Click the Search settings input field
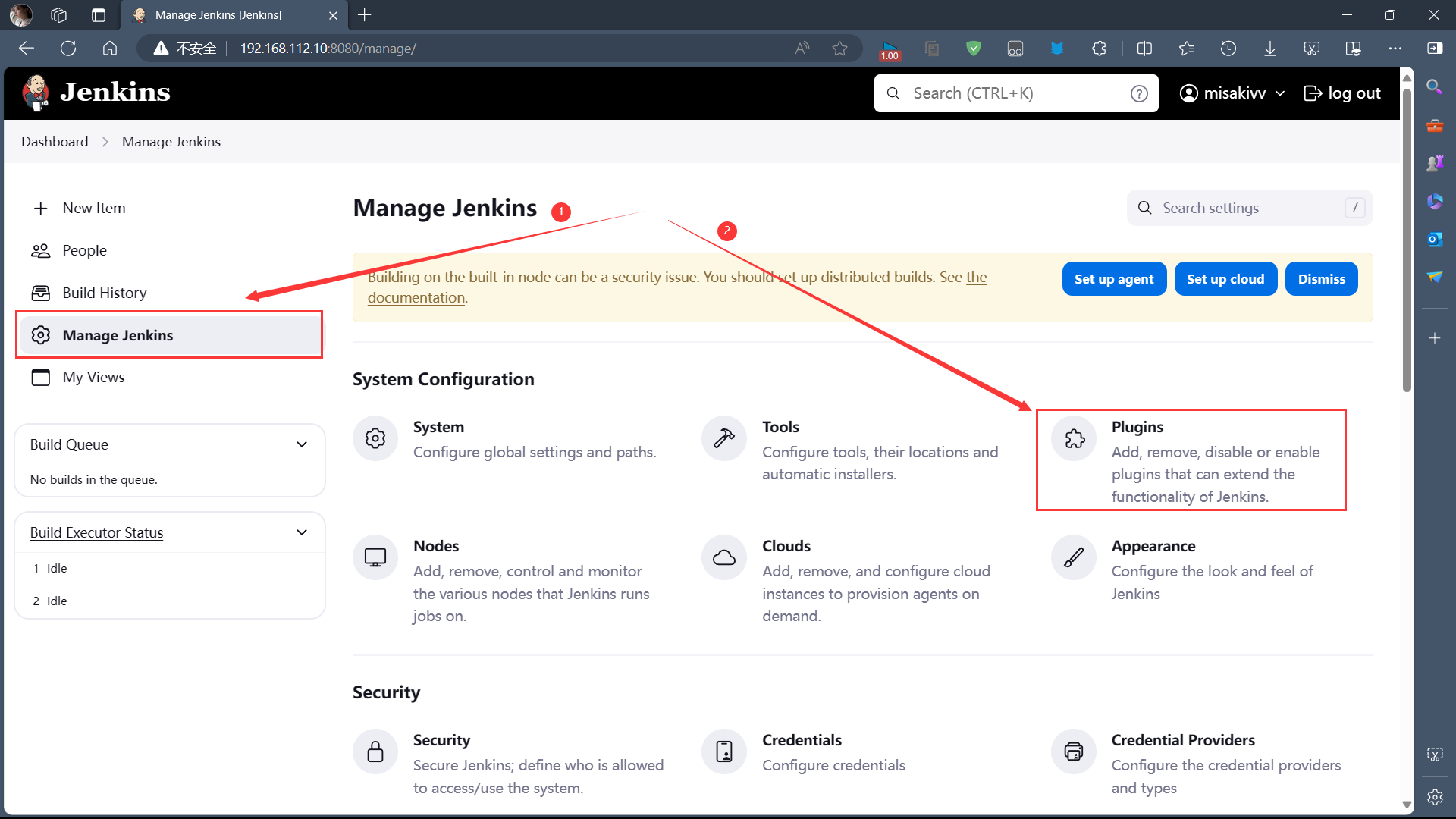Viewport: 1456px width, 819px height. [1250, 208]
